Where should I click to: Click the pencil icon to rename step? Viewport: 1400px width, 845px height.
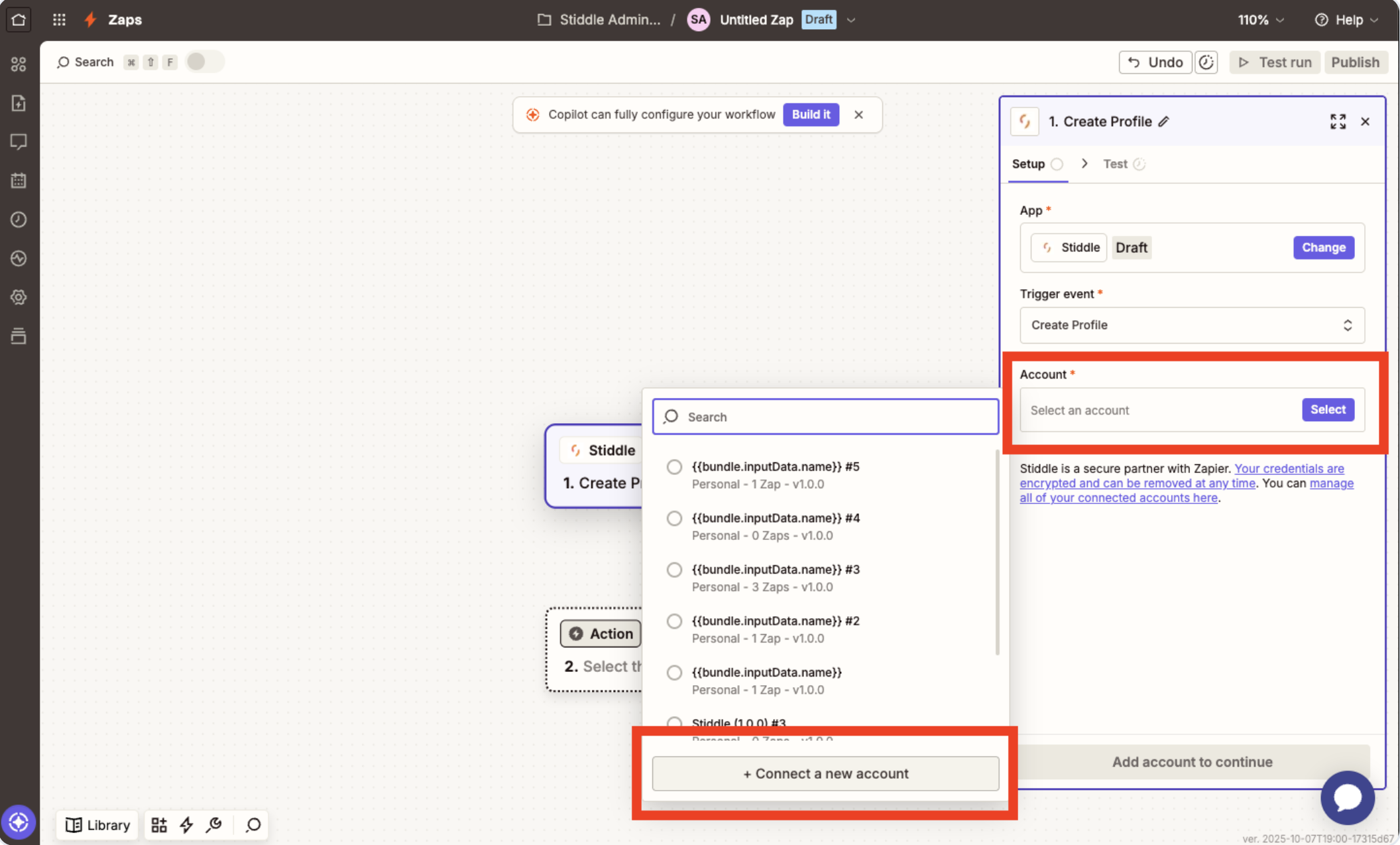[1164, 121]
